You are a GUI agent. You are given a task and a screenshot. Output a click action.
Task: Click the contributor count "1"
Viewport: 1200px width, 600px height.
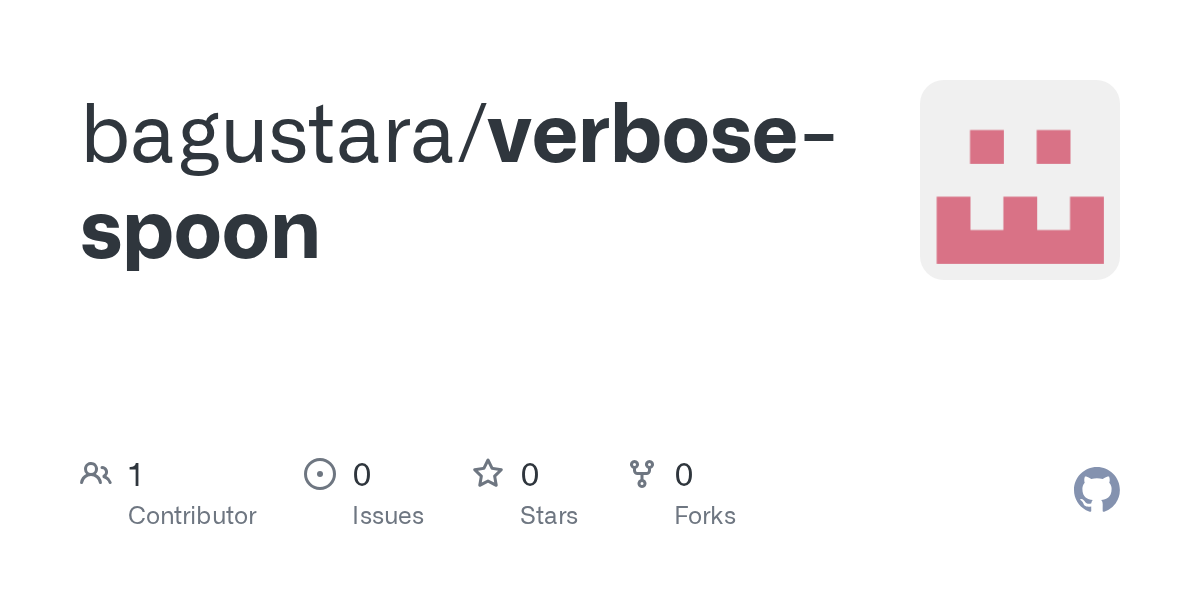(135, 474)
